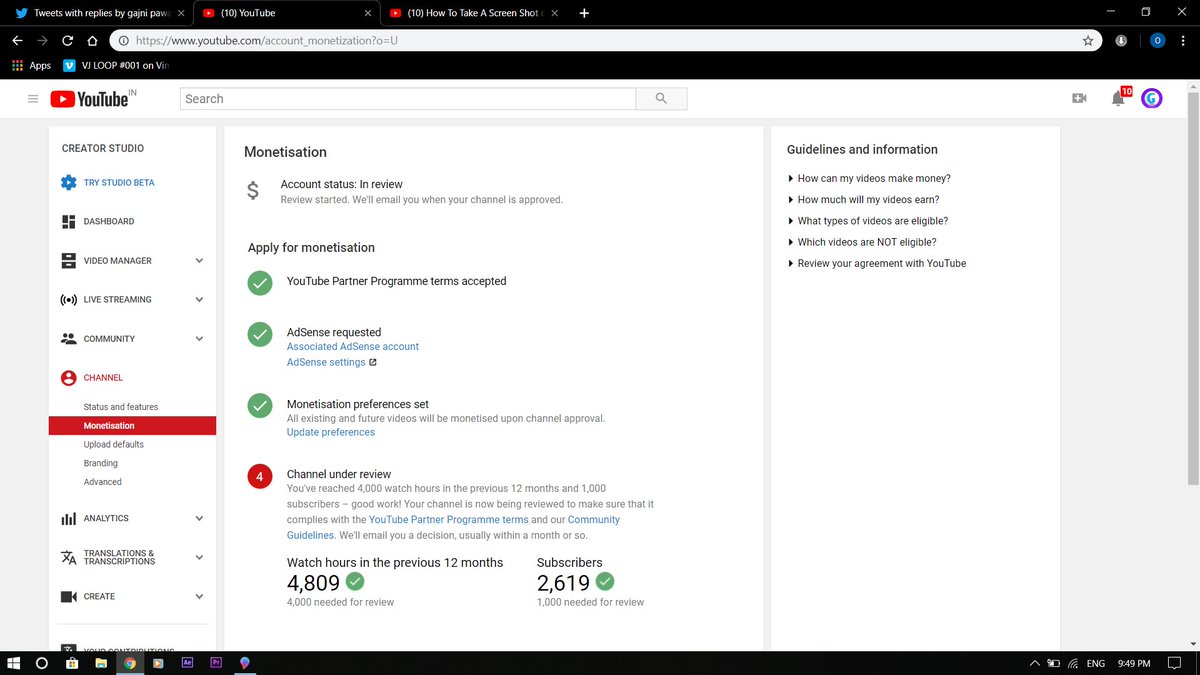This screenshot has height=675, width=1200.
Task: Expand 'How much will my videos earn?'
Action: pos(863,199)
